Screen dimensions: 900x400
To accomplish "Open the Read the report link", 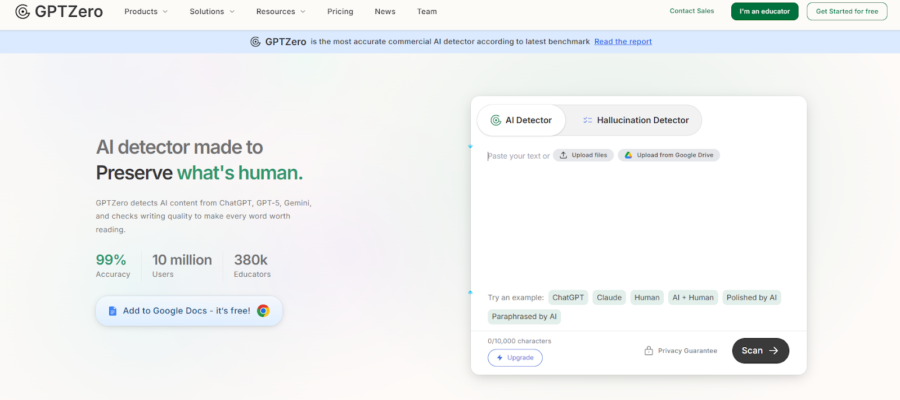I will point(622,42).
